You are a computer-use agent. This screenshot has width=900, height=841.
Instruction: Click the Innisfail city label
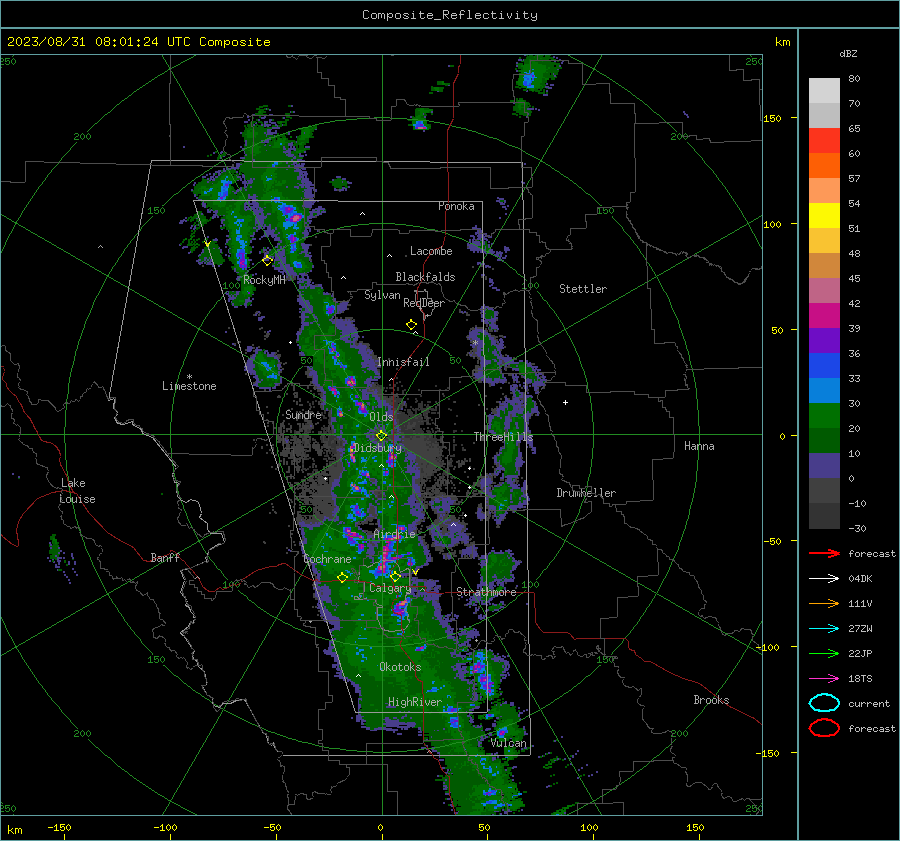point(404,362)
